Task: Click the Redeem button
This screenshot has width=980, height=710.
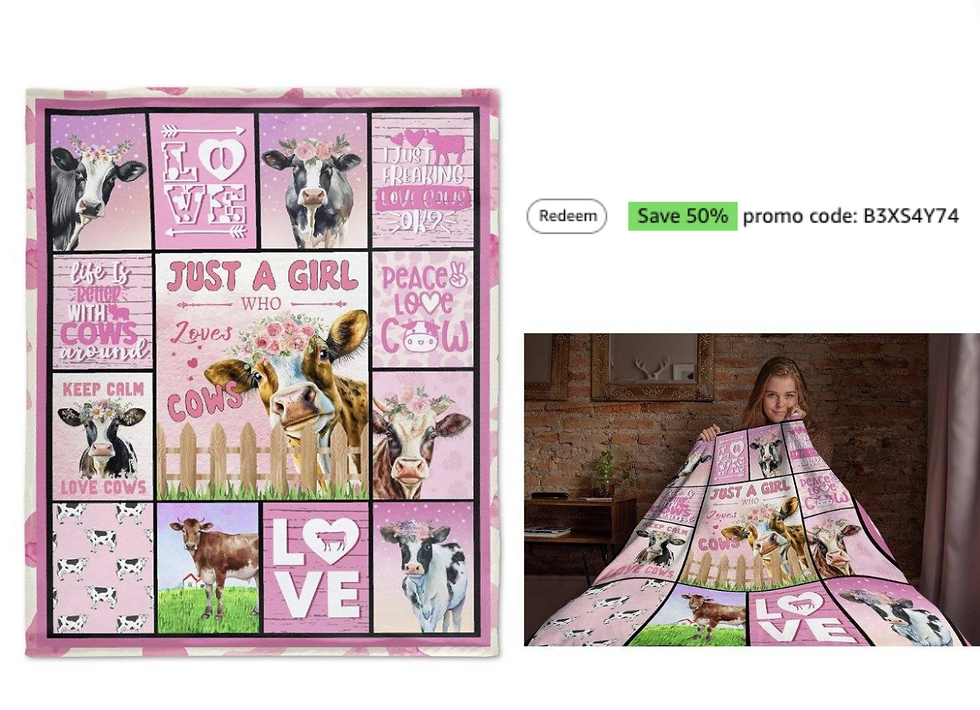Action: pos(566,216)
